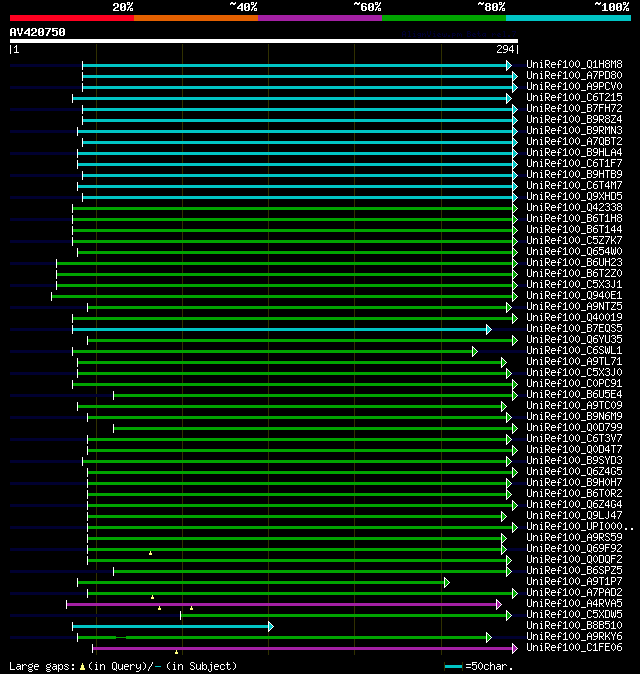This screenshot has width=640, height=674.
Task: Select the UniRef100_Q940E1 label
Action: 574,296
